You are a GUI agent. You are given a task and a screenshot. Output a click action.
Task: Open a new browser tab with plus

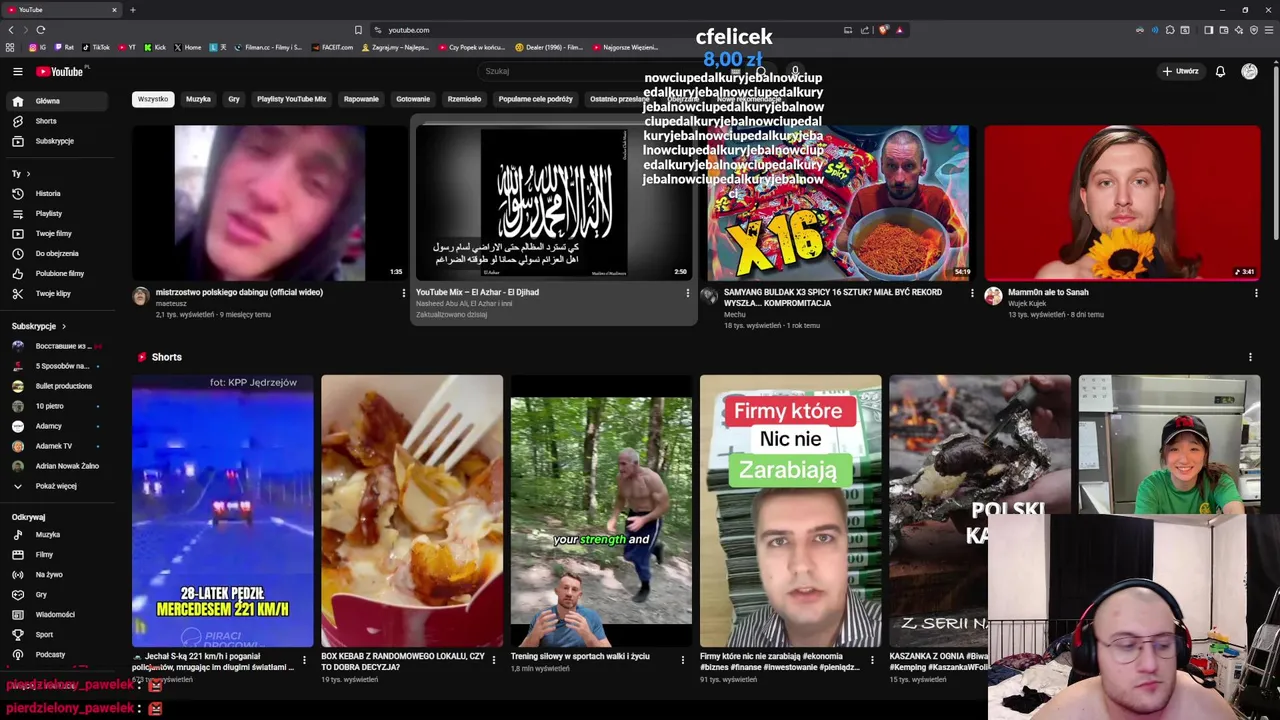click(x=132, y=10)
